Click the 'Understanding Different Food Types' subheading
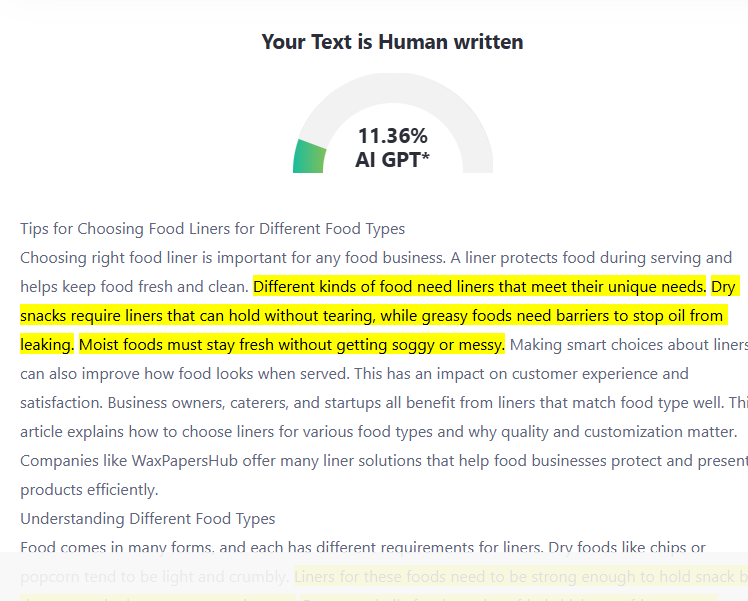The width and height of the screenshot is (748, 601). click(148, 519)
